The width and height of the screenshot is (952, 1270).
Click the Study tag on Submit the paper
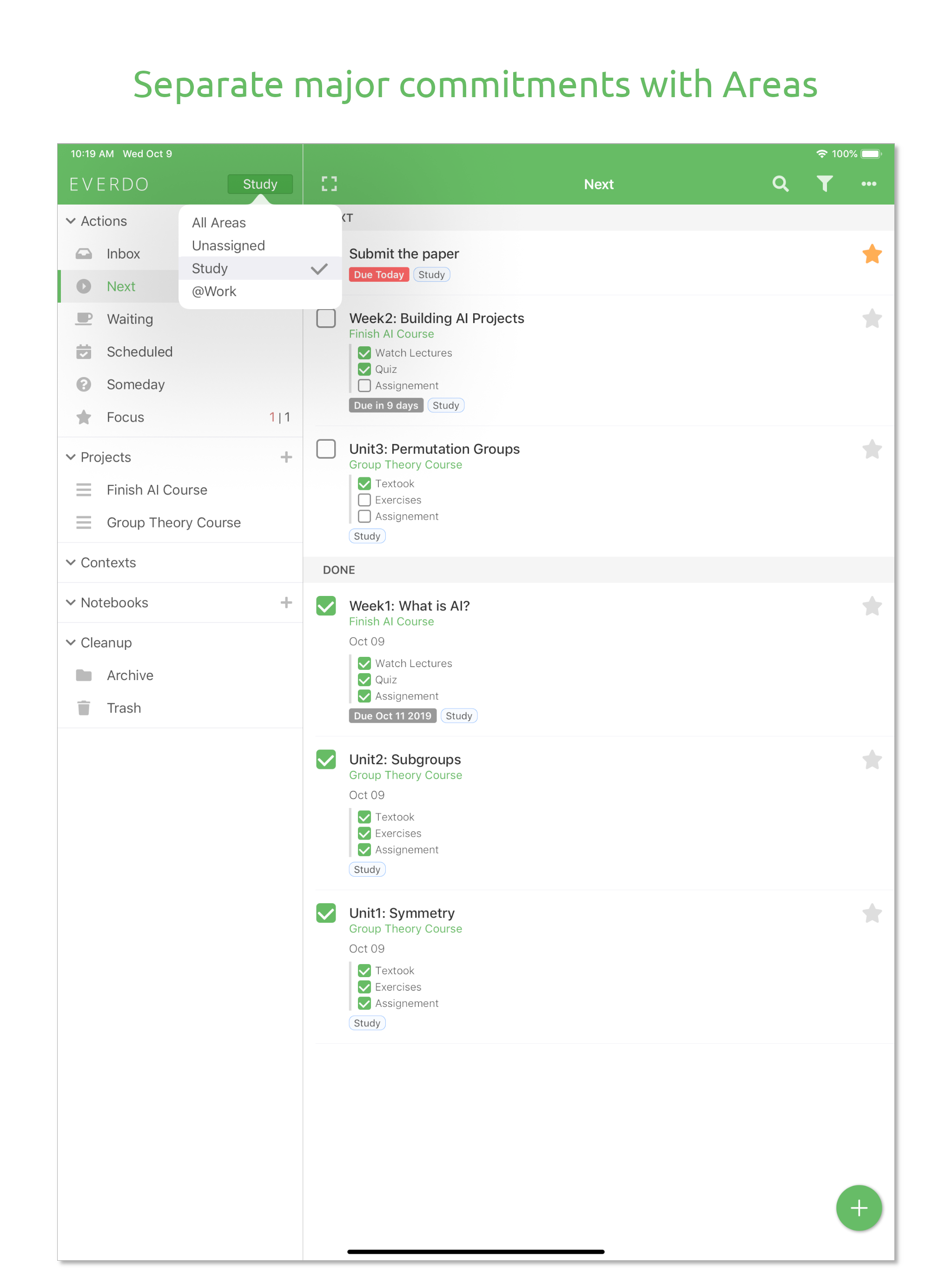click(x=432, y=275)
